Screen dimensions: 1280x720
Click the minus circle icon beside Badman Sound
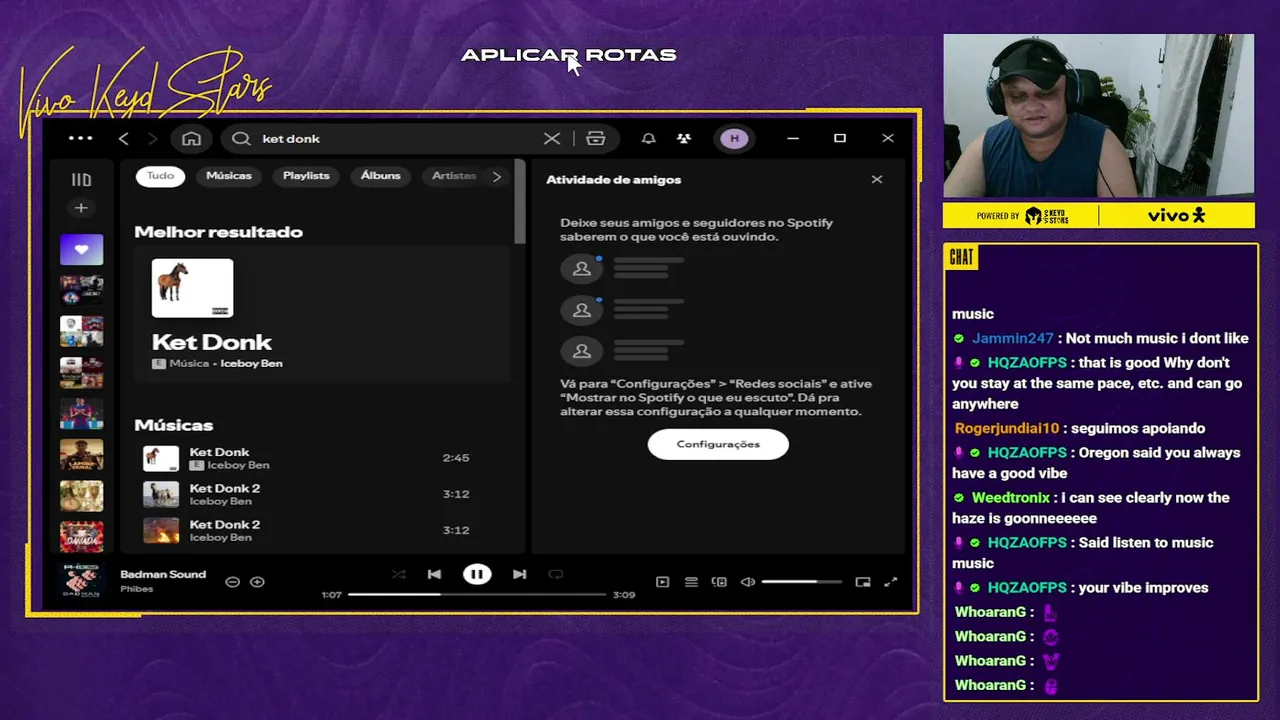[232, 582]
